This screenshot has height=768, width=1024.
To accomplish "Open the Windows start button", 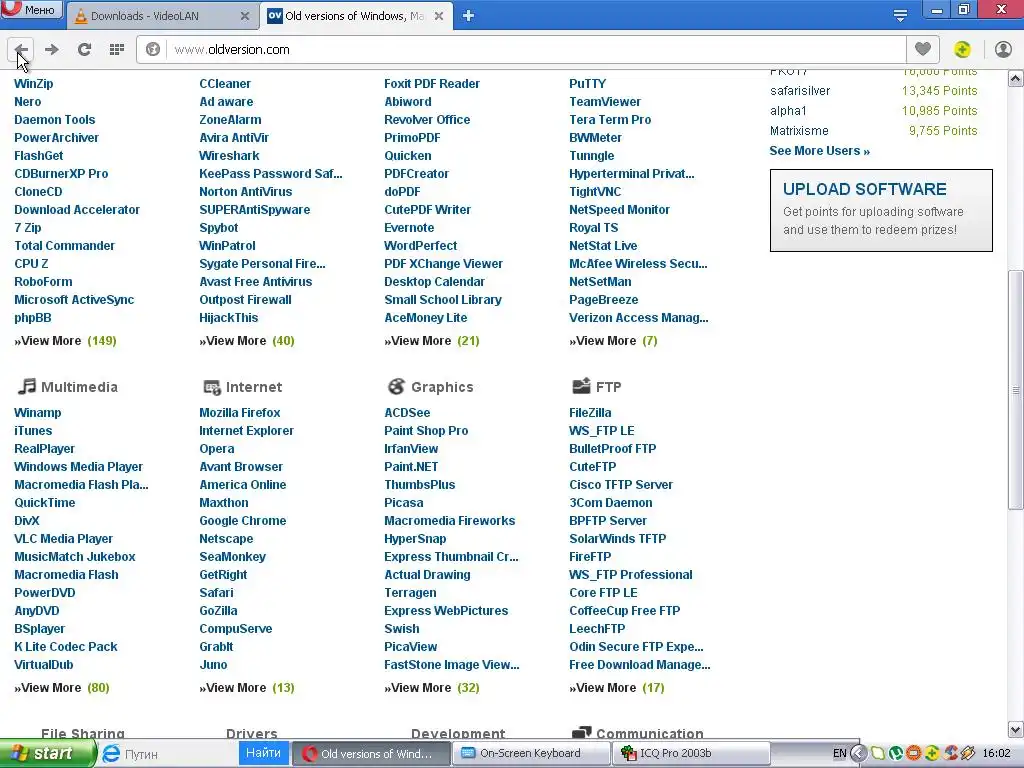I will click(47, 754).
